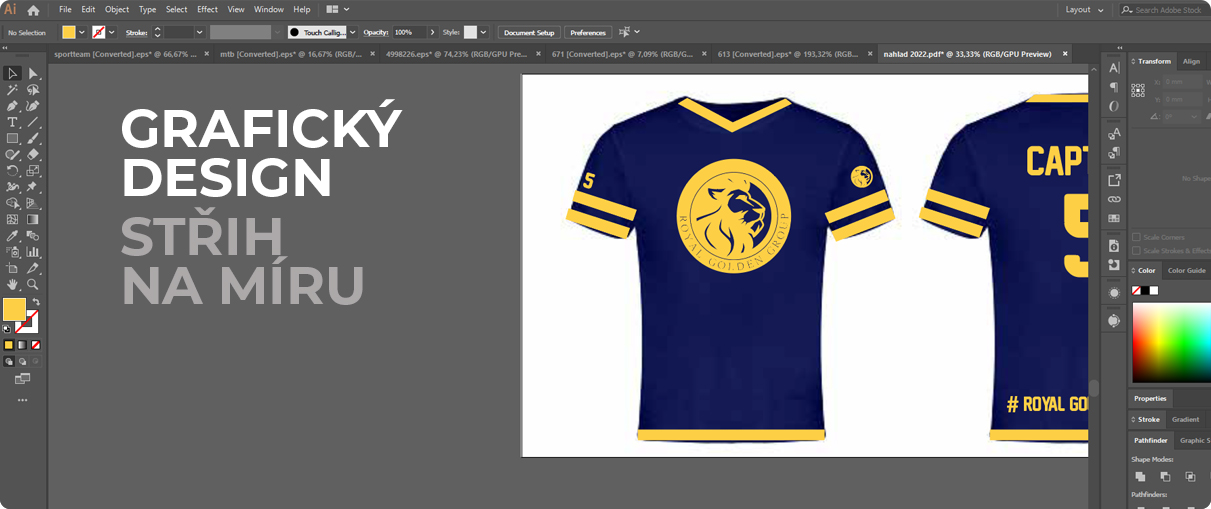The width and height of the screenshot is (1211, 509).
Task: Open the File menu
Action: coord(65,9)
